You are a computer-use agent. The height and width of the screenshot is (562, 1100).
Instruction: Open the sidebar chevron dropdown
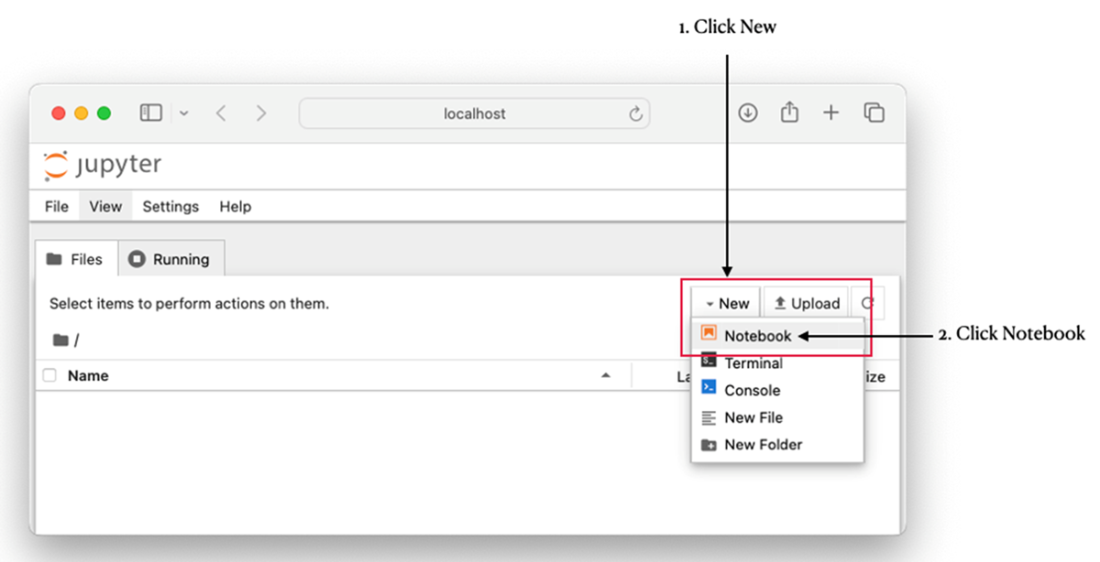(184, 114)
